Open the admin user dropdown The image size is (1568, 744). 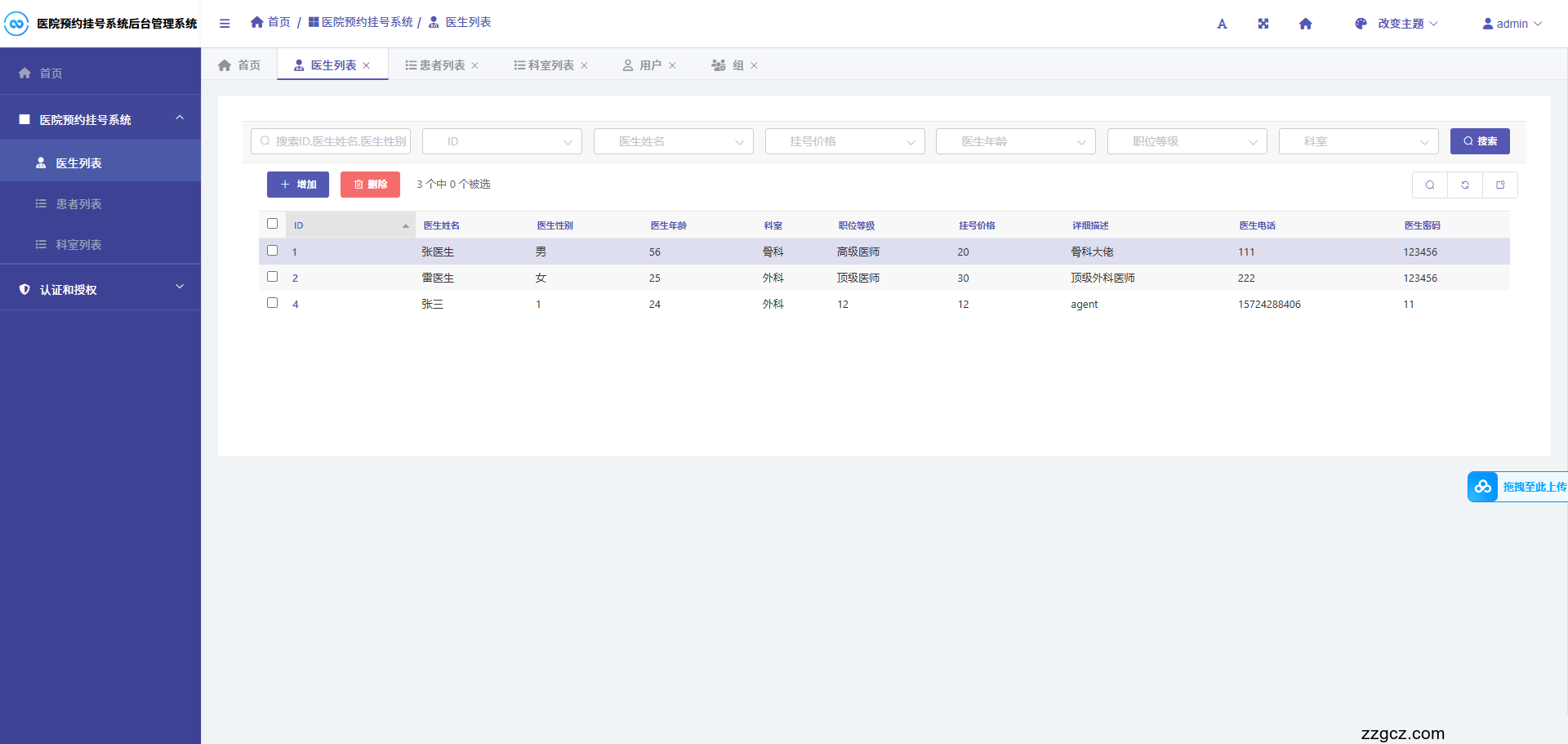point(1512,24)
